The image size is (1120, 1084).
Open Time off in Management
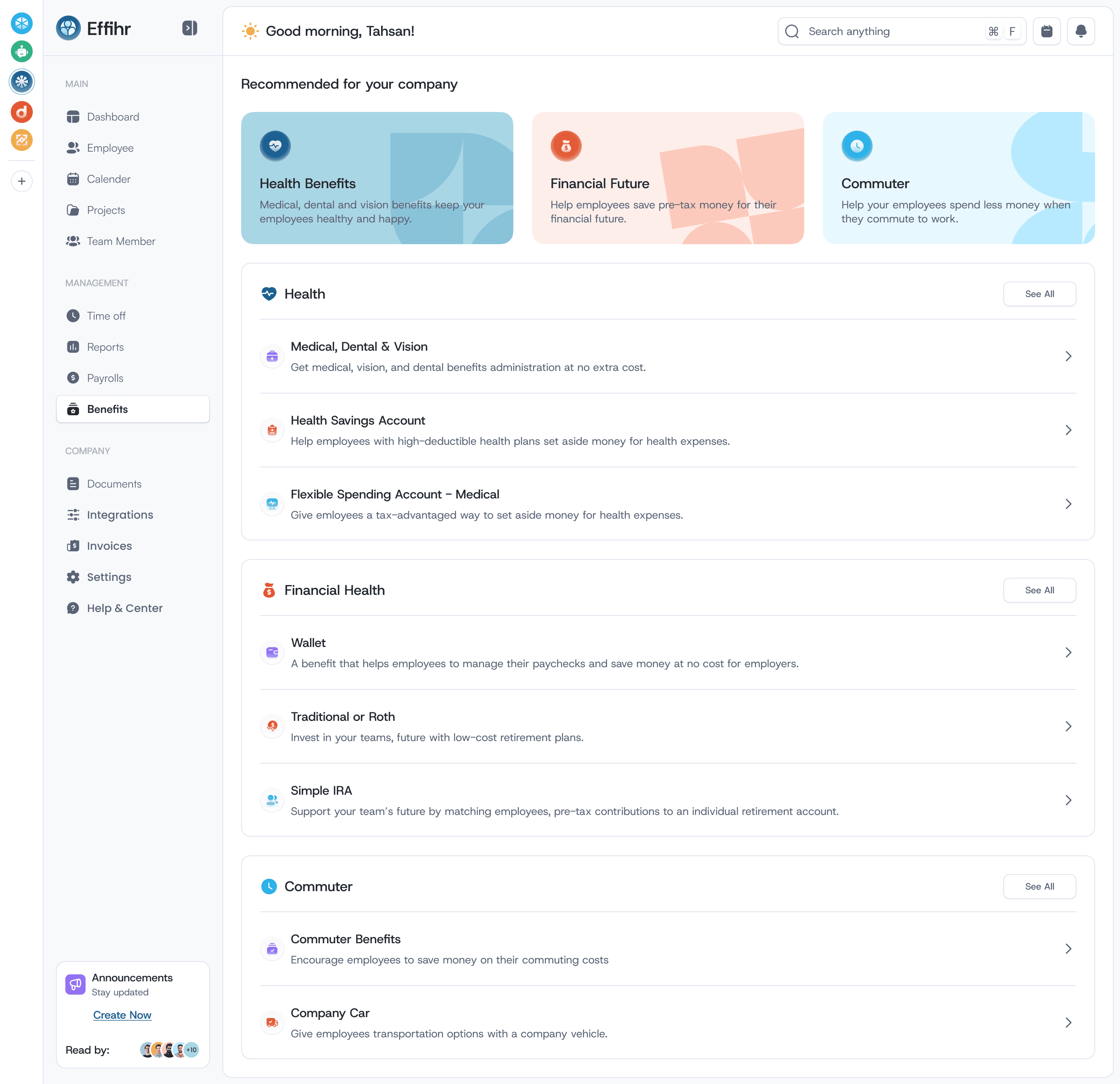[x=133, y=316]
